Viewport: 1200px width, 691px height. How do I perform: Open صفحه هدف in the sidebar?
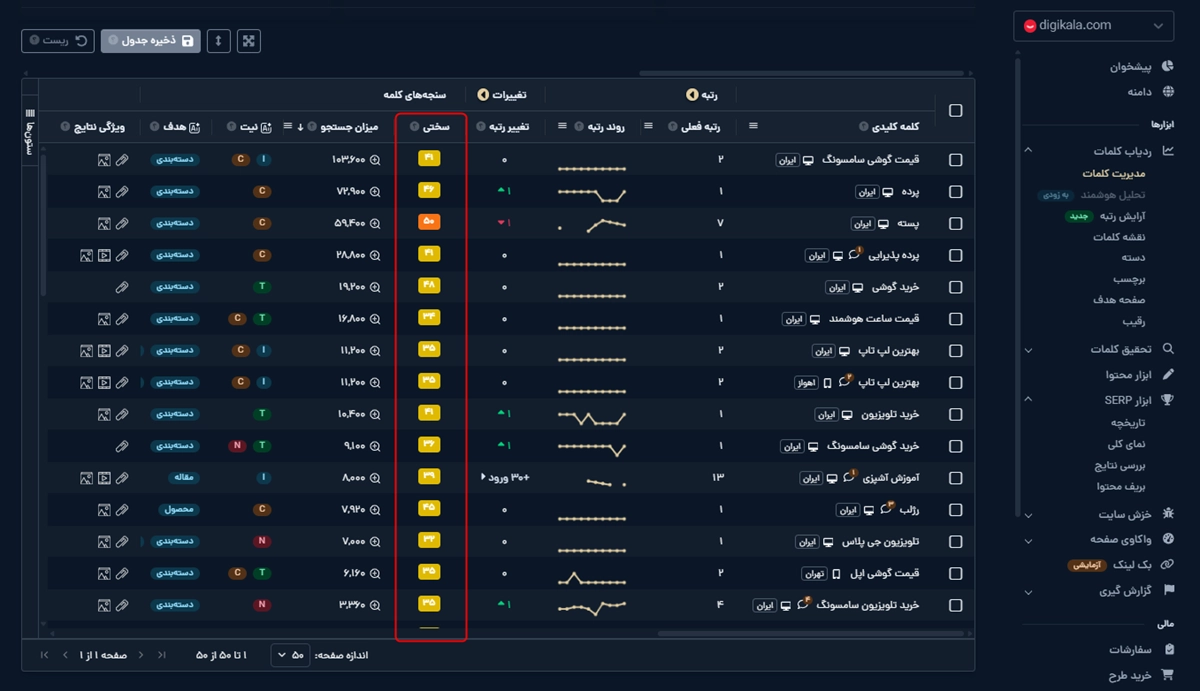point(1121,300)
